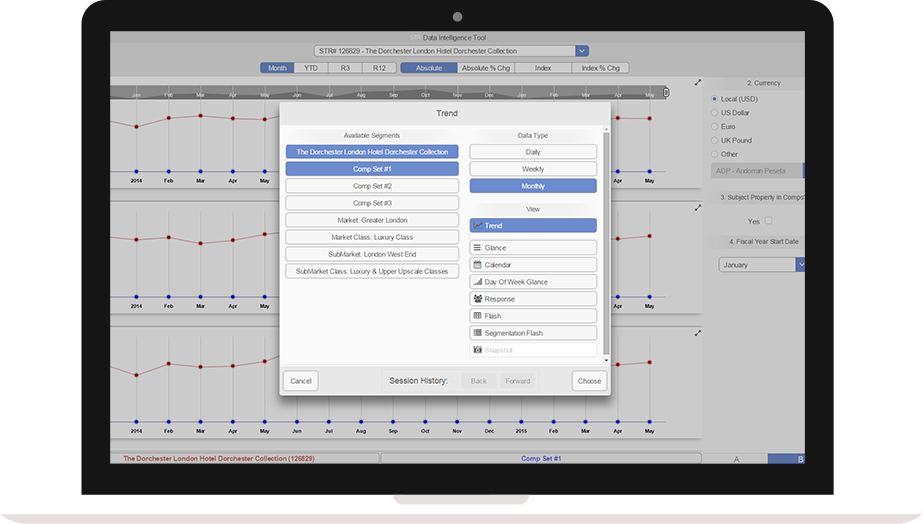The width and height of the screenshot is (923, 524).
Task: Toggle Comp Set #2 segment
Action: [372, 186]
